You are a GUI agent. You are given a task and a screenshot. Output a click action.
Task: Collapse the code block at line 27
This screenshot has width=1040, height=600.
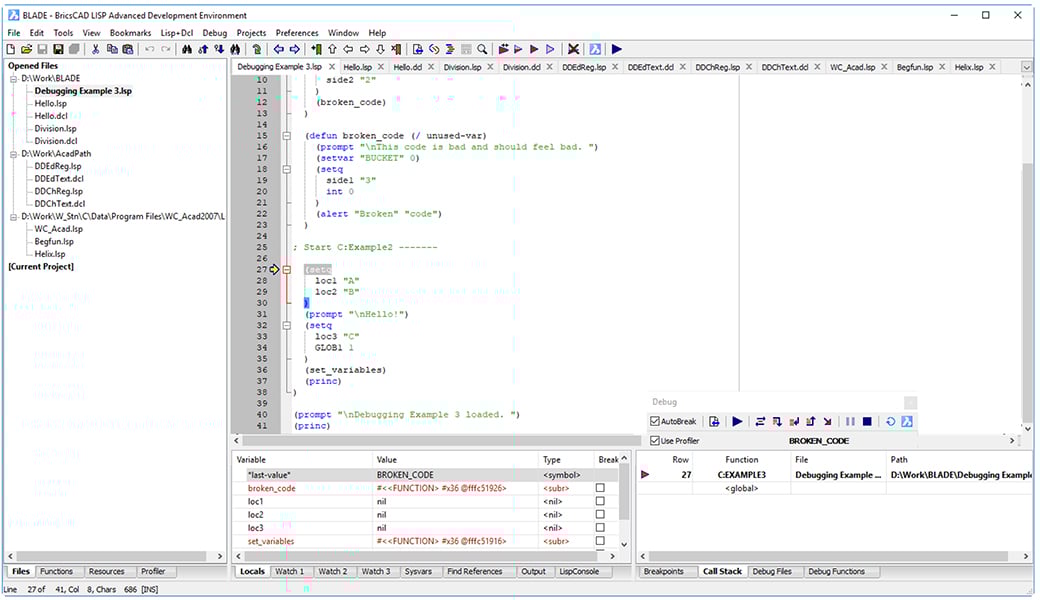coord(287,269)
